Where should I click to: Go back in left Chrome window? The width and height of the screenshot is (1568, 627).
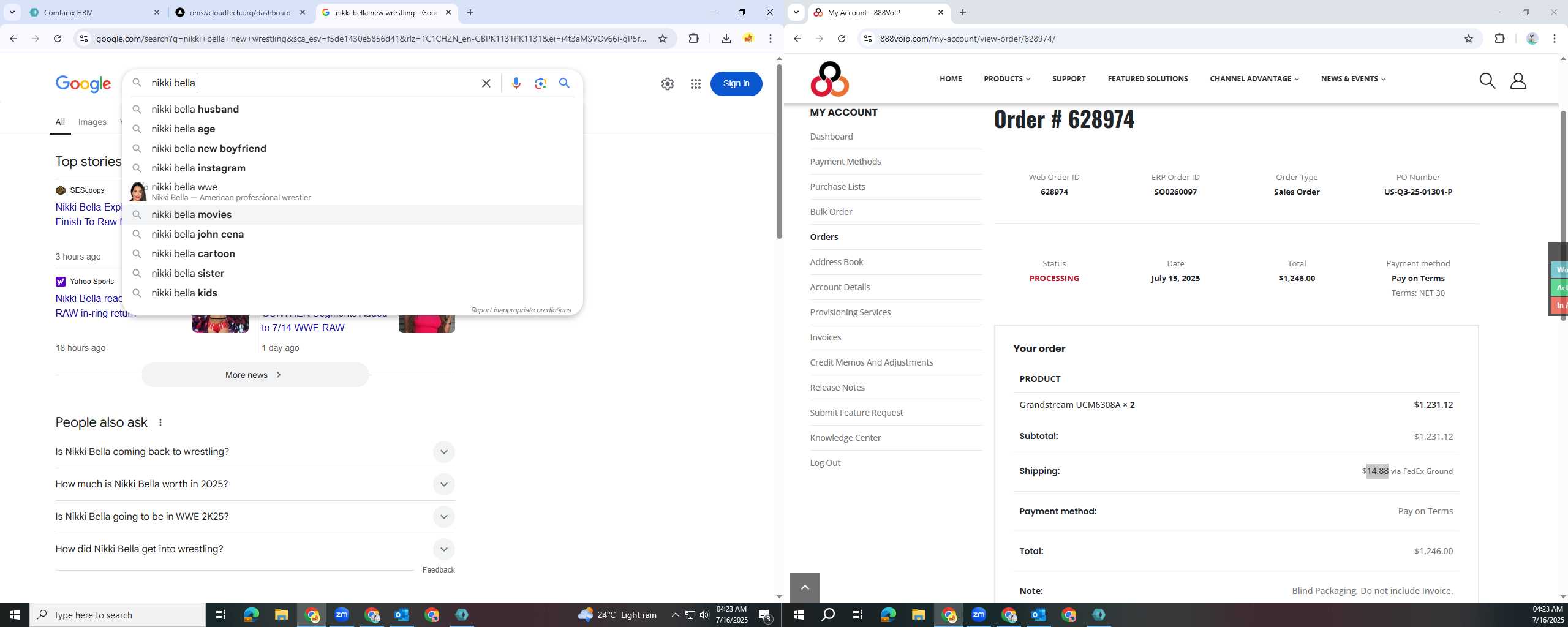coord(13,39)
